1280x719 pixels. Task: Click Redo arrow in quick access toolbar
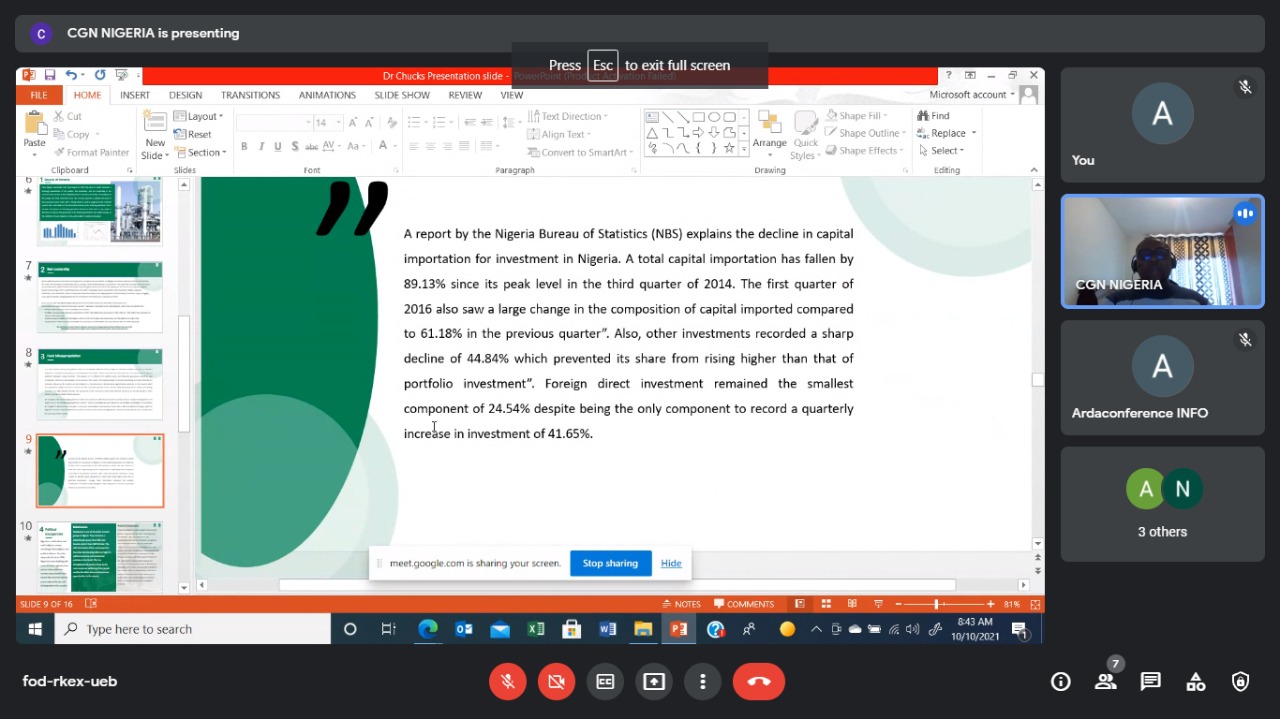click(100, 75)
